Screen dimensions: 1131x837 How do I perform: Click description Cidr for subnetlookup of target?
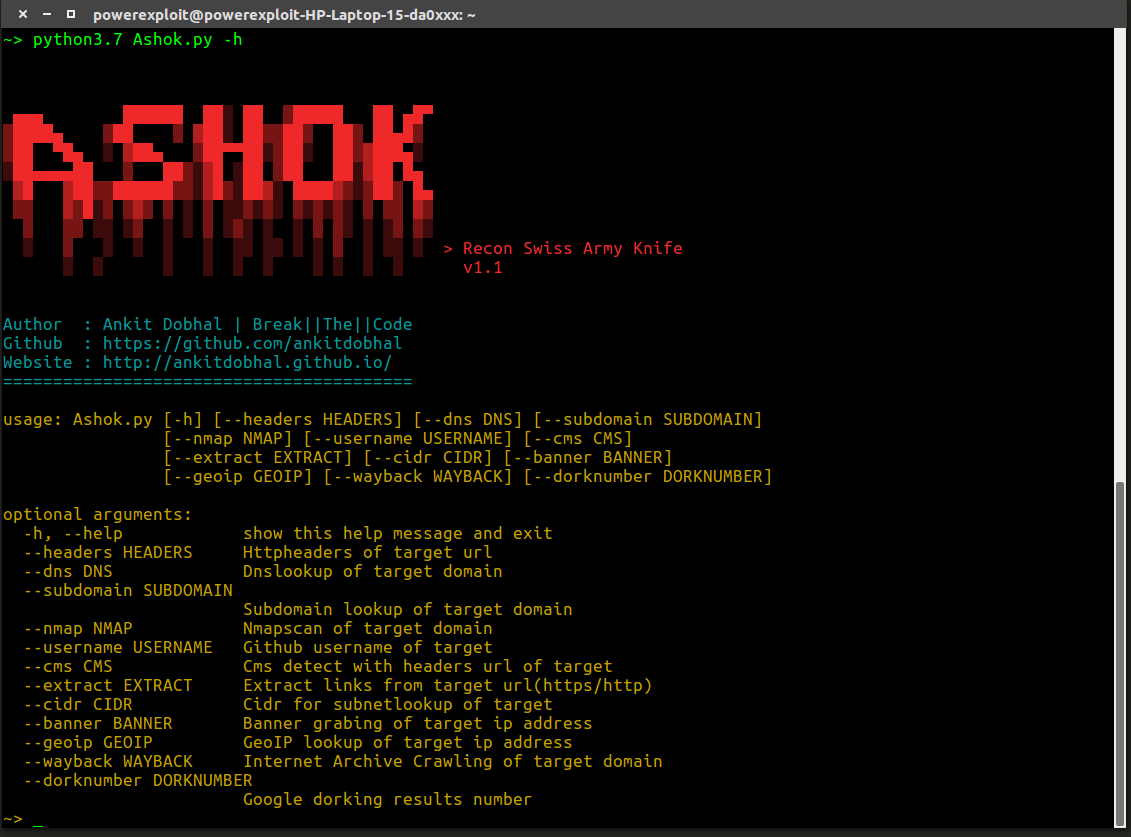[397, 704]
